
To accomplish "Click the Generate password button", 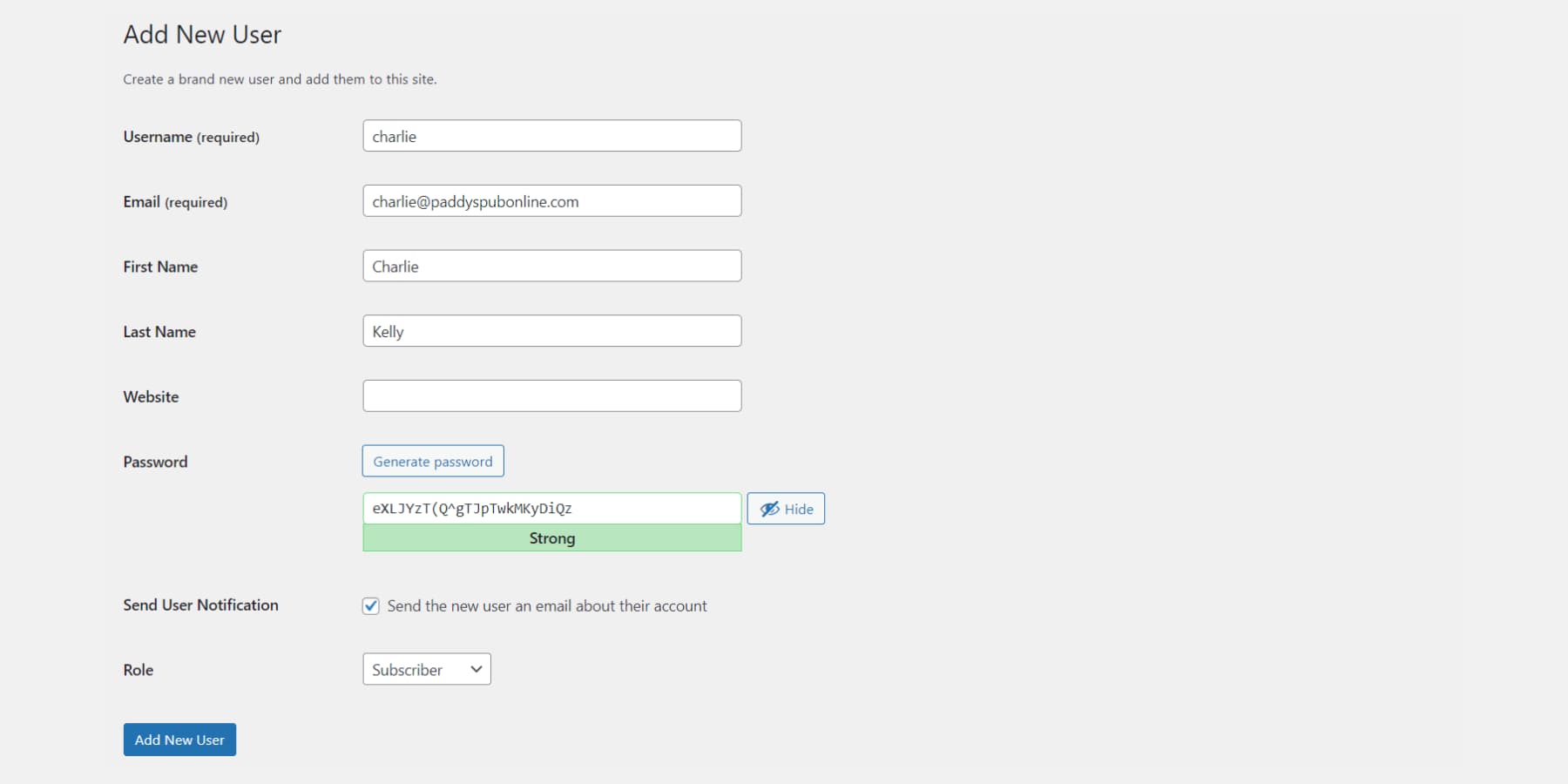I will click(432, 461).
